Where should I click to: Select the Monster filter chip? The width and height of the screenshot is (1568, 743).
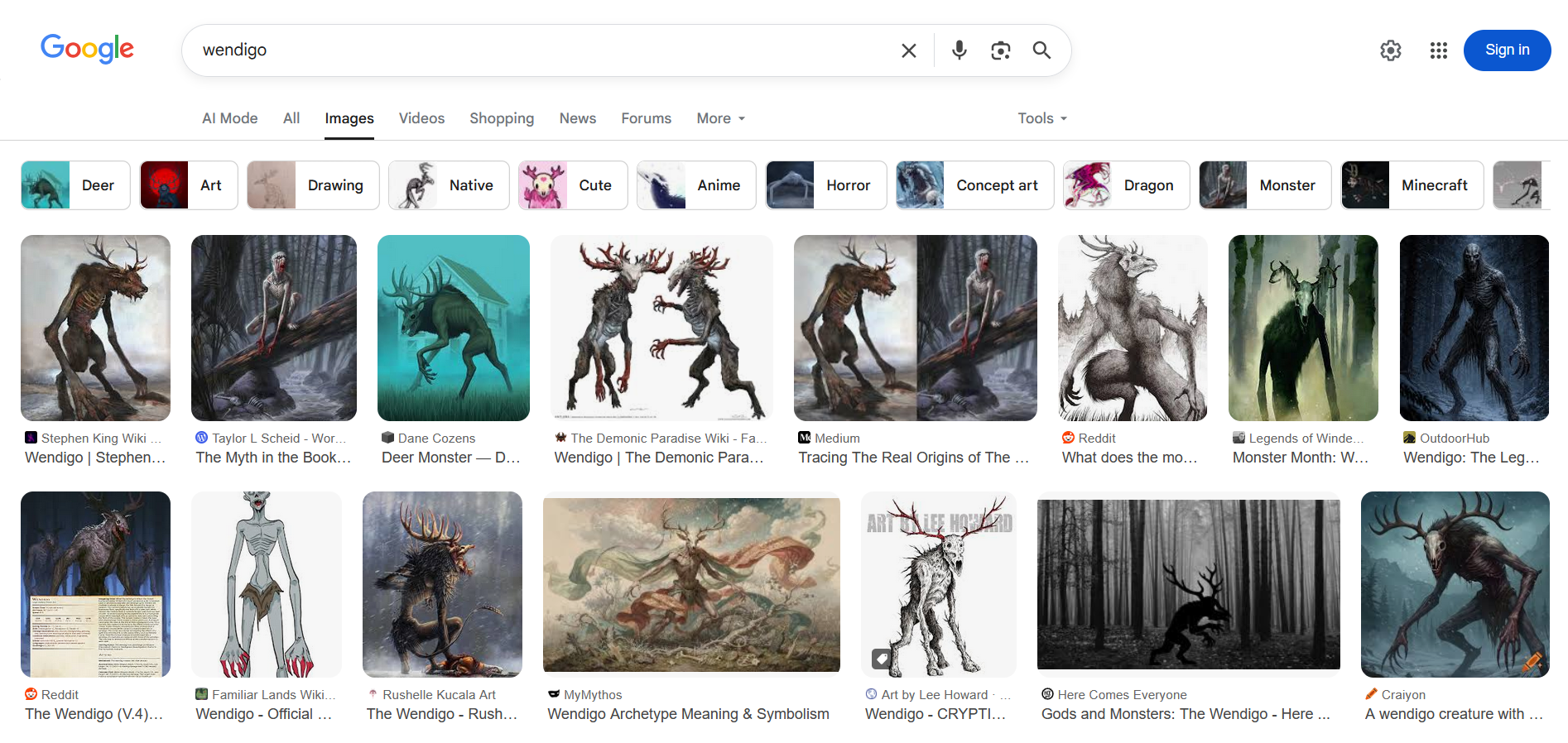click(x=1265, y=185)
